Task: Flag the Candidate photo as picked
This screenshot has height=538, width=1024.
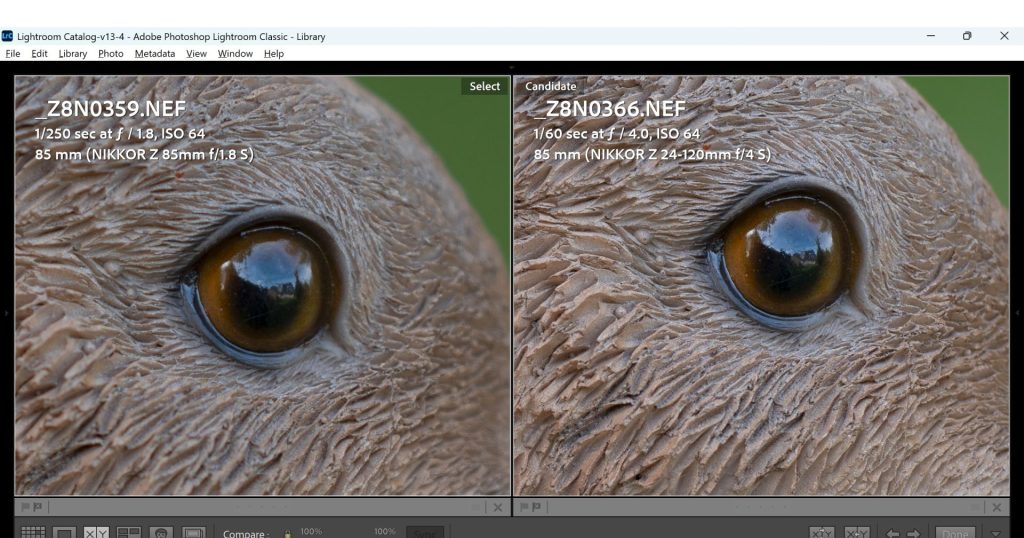Action: click(x=524, y=507)
